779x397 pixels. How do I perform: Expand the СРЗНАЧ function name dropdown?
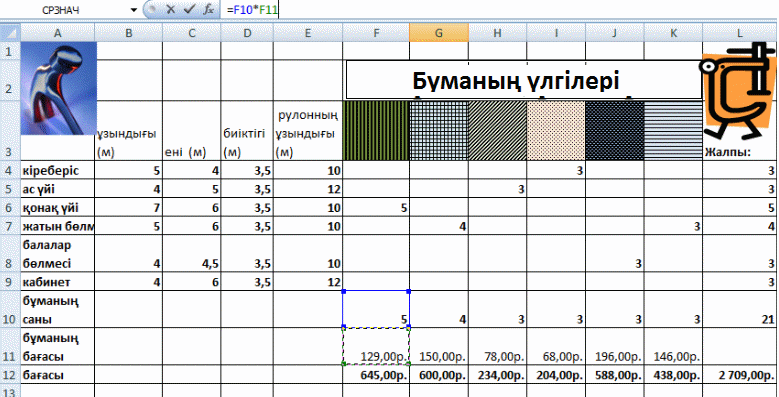pyautogui.click(x=133, y=9)
